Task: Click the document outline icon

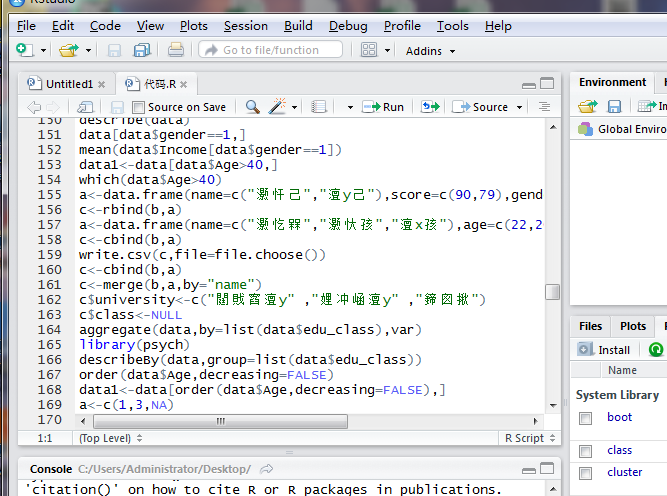Action: tap(544, 106)
